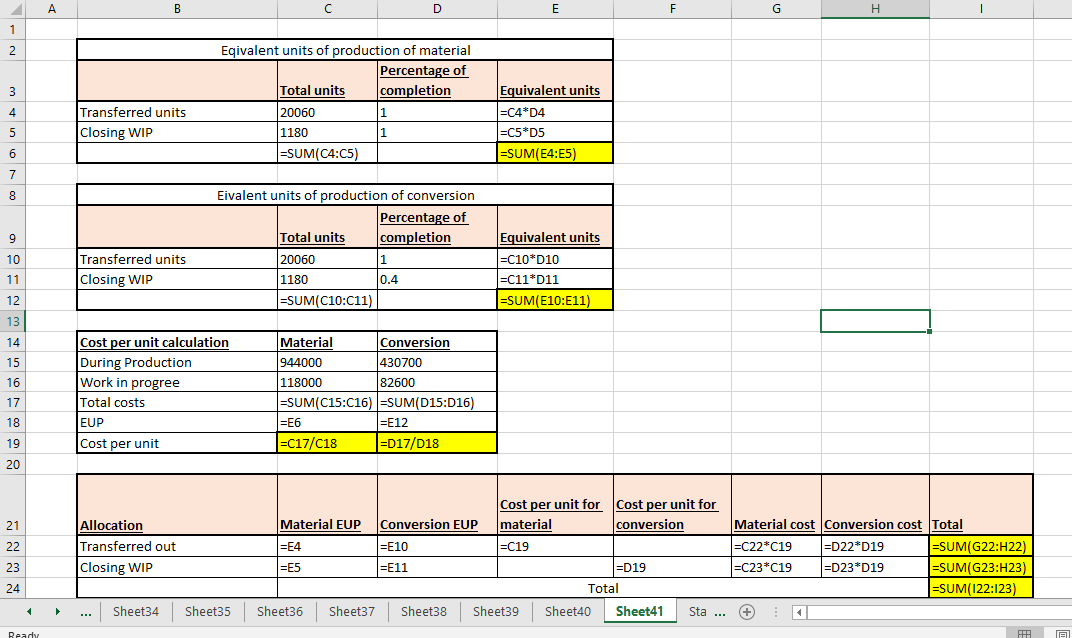Open the Sheet38 tab
The image size is (1072, 638).
424,611
